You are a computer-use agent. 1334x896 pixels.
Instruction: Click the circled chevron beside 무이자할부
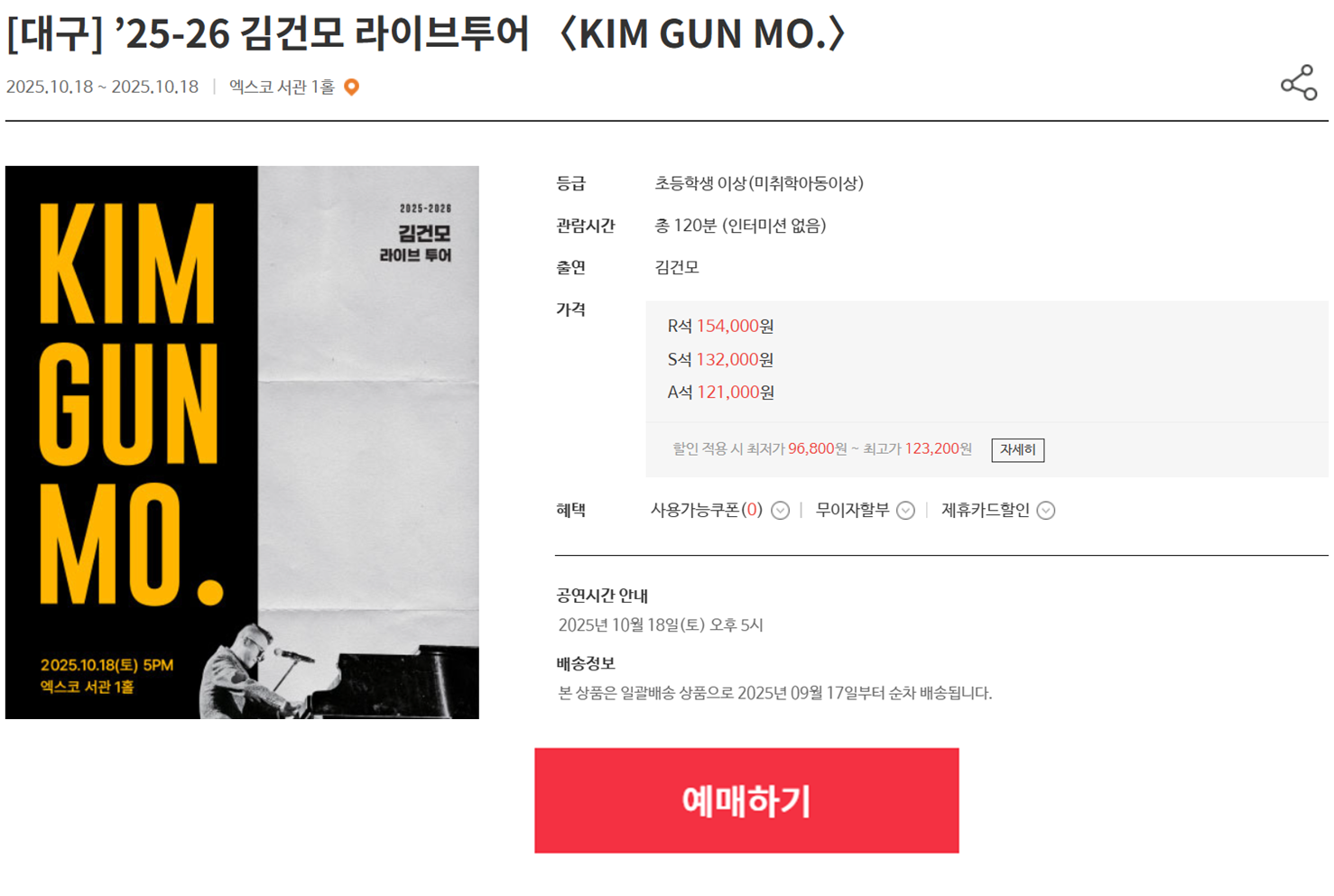tap(905, 511)
